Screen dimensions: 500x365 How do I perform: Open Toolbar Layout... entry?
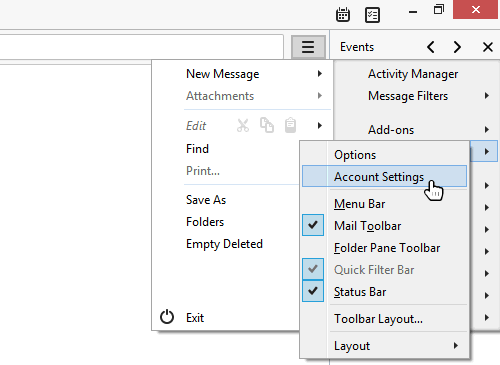tap(378, 319)
